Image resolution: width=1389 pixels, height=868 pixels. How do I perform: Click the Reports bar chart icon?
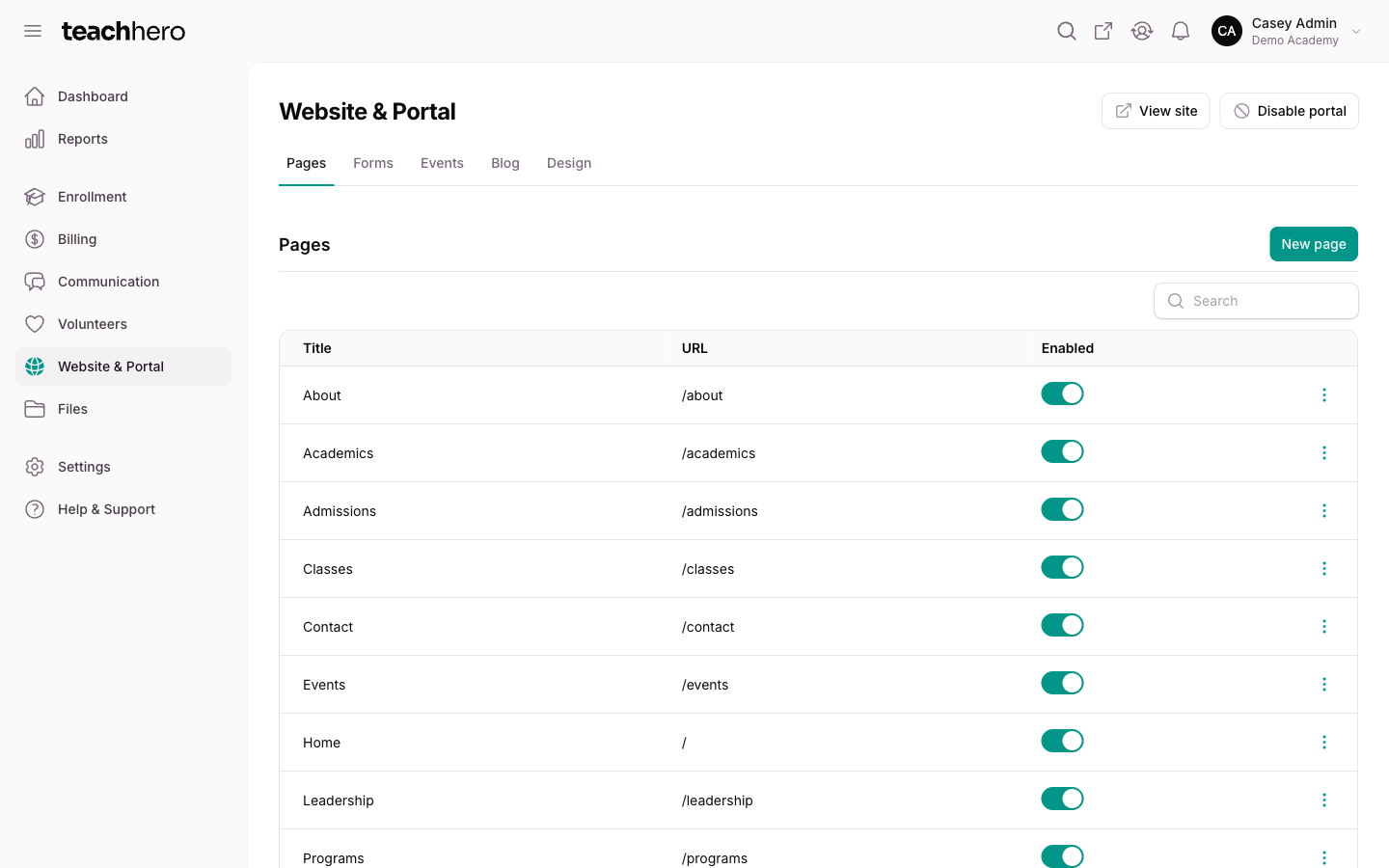(x=35, y=139)
